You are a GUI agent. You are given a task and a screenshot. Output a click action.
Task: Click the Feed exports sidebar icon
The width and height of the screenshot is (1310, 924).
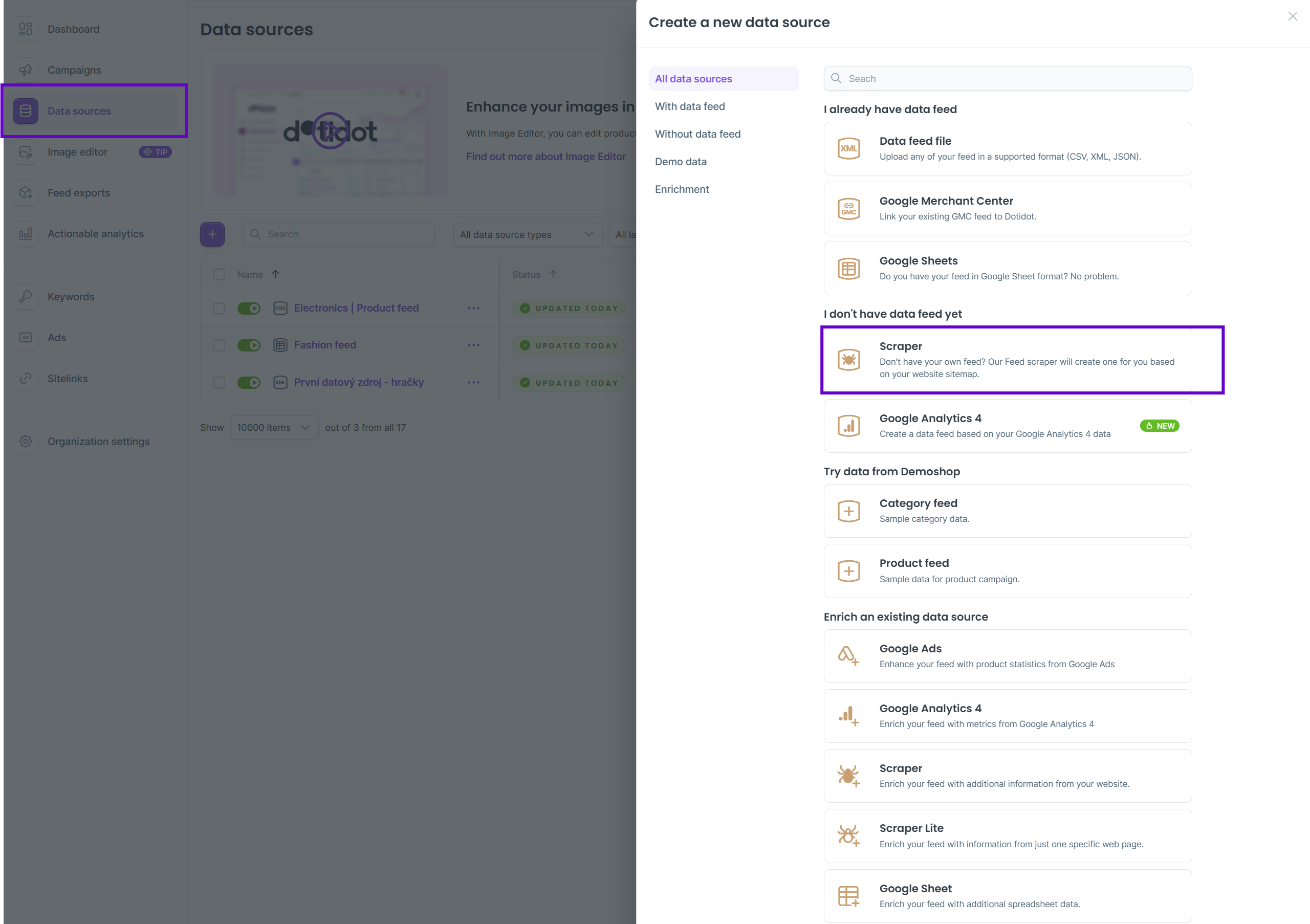tap(26, 193)
